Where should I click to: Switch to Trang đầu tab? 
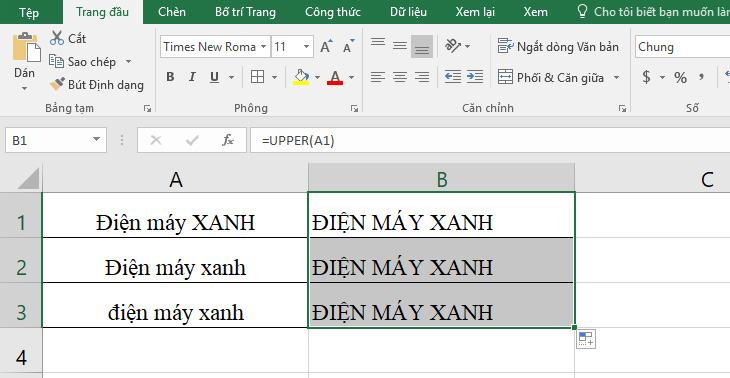pyautogui.click(x=102, y=12)
